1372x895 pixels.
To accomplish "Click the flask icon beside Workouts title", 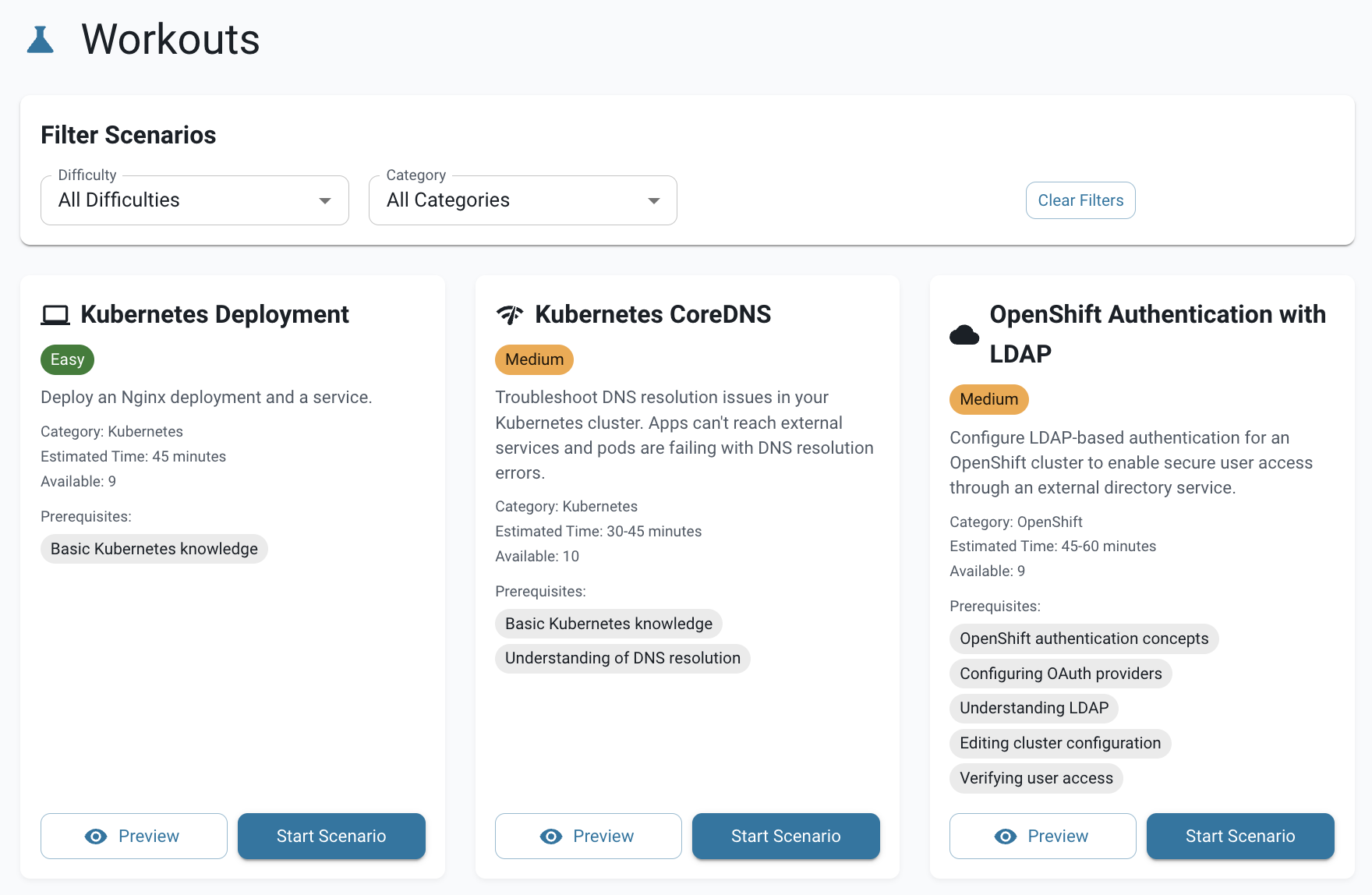I will (x=41, y=40).
